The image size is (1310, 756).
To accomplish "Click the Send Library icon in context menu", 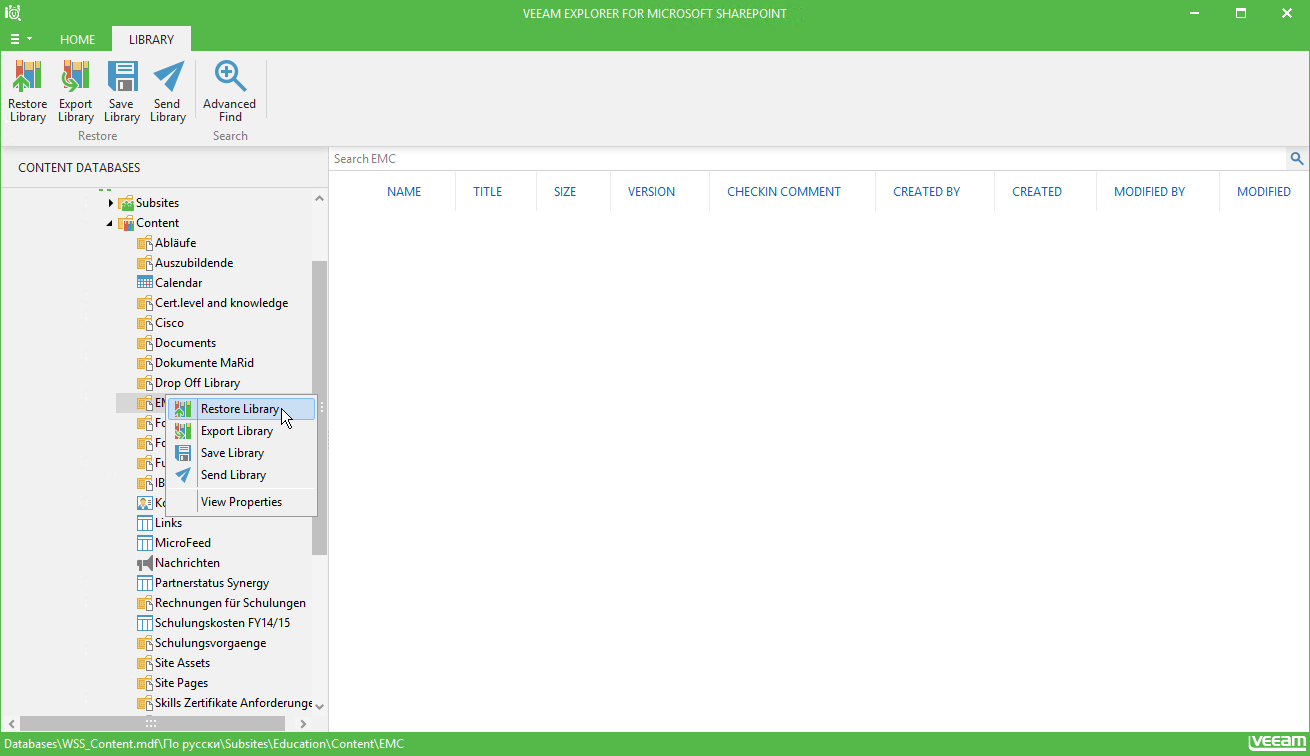I will 183,475.
